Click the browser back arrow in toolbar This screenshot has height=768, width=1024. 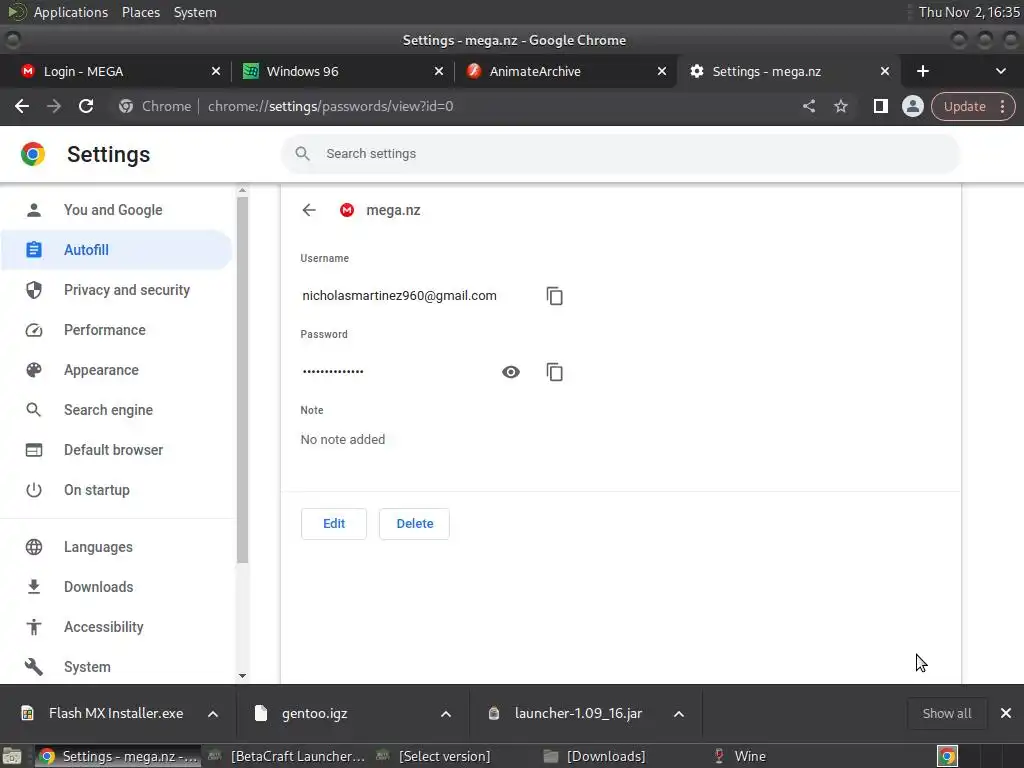click(22, 106)
